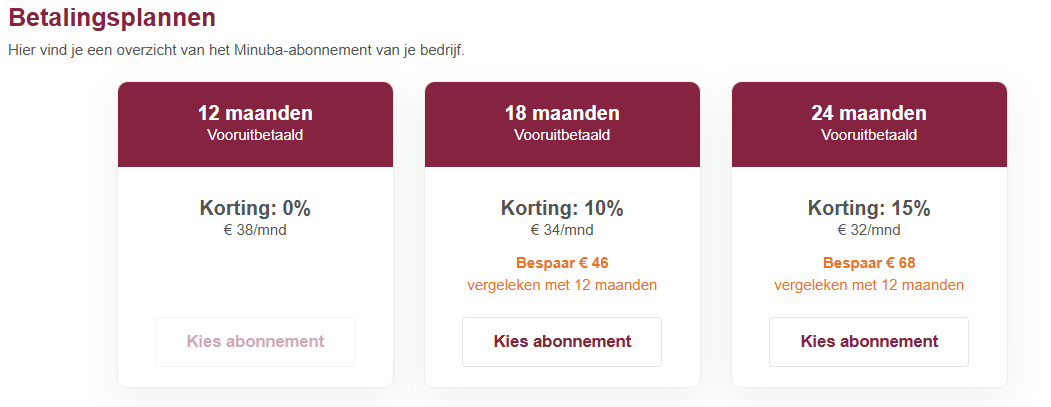The image size is (1051, 407).
Task: Click the Bespaar € 46 savings text
Action: point(562,263)
